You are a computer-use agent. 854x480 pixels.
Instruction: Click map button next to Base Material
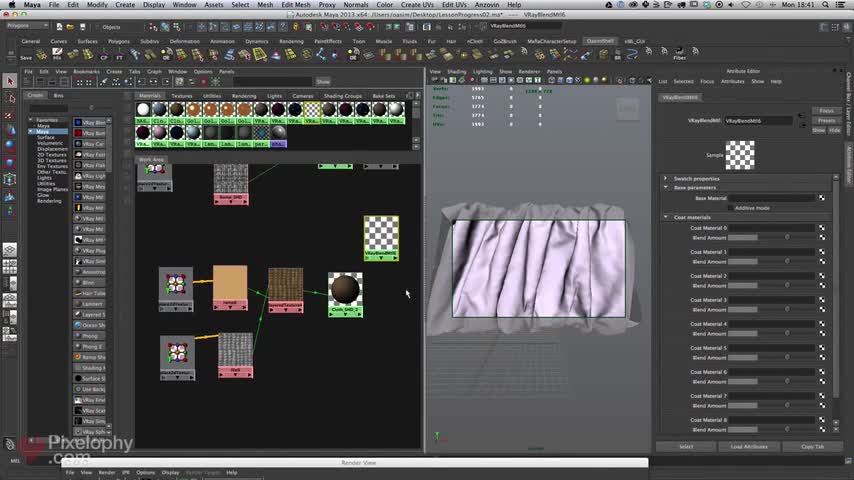click(822, 198)
